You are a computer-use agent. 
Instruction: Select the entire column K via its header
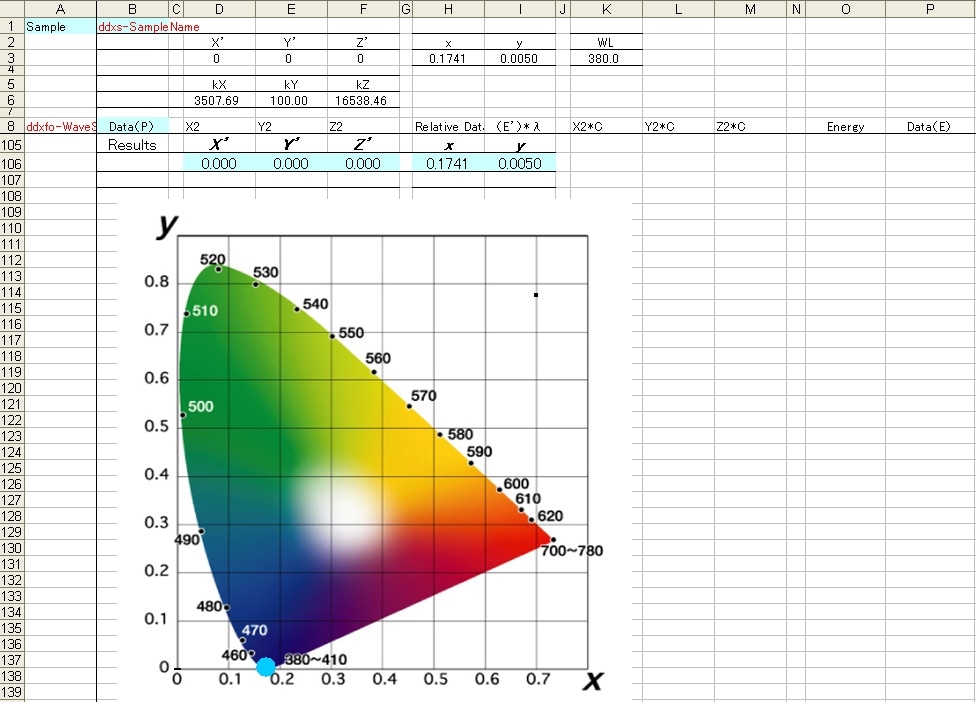click(606, 9)
